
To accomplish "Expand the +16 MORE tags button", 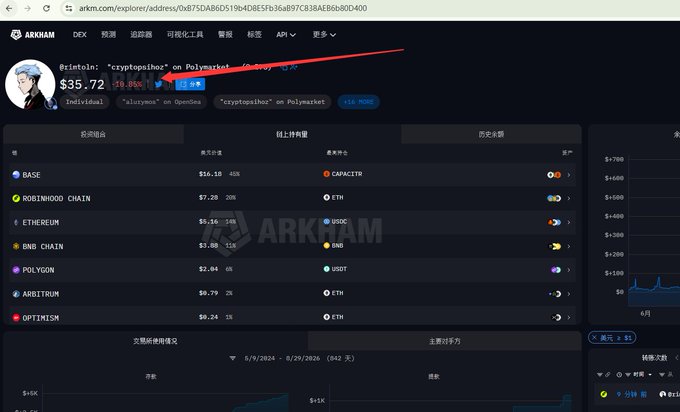I will [359, 102].
